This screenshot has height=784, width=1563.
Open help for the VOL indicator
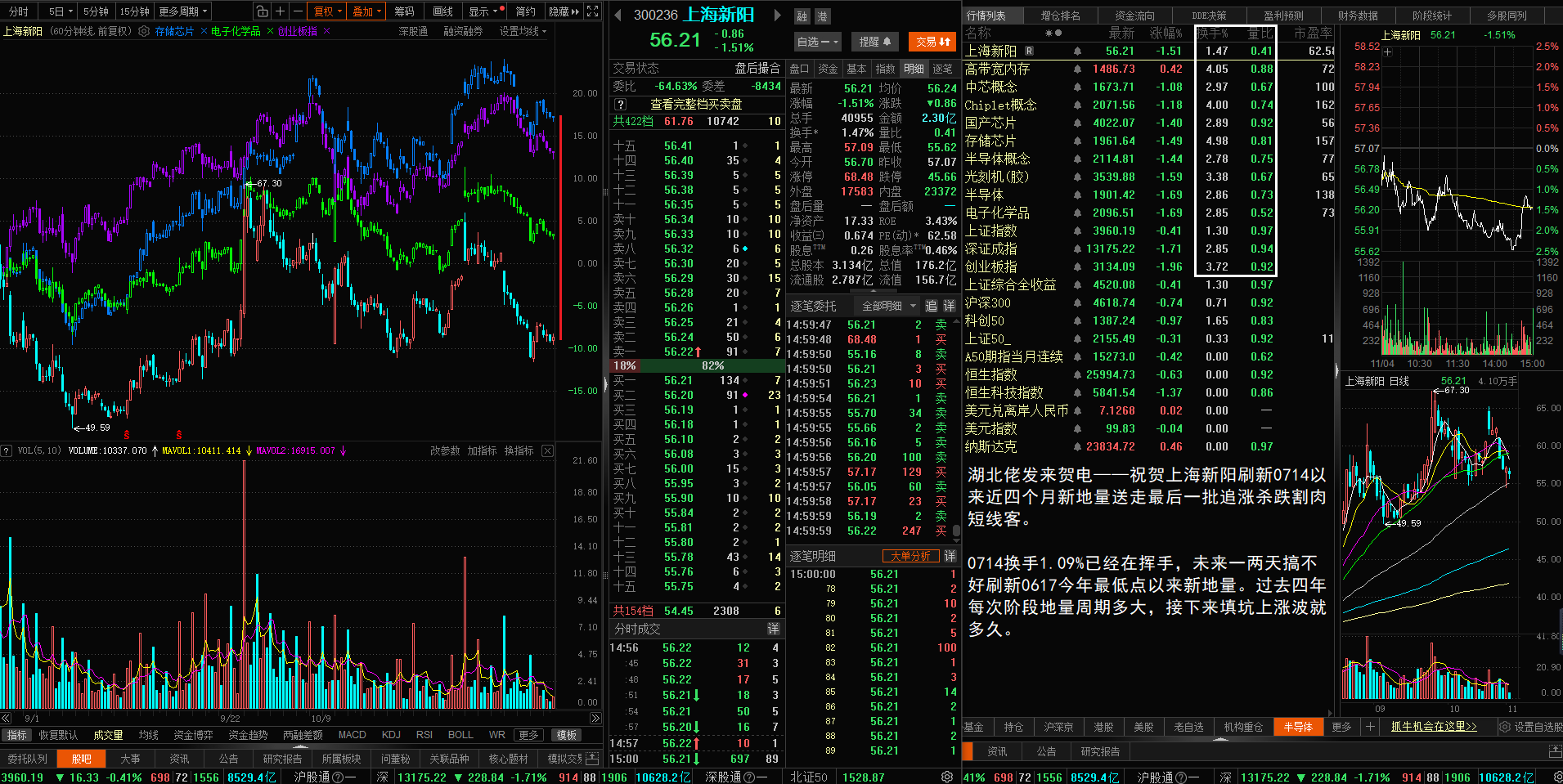[7, 450]
